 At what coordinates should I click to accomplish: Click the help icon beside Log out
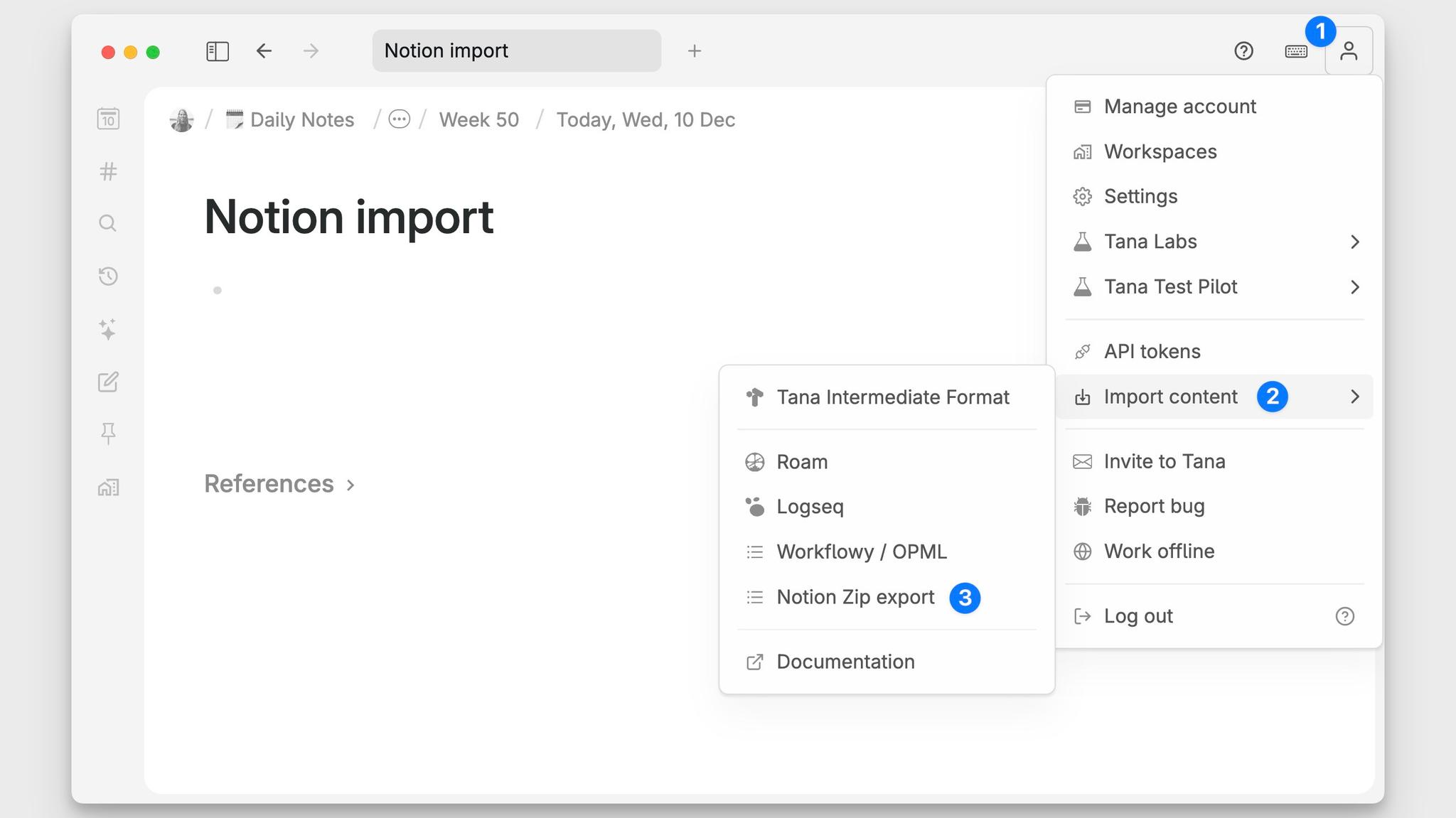click(1344, 616)
